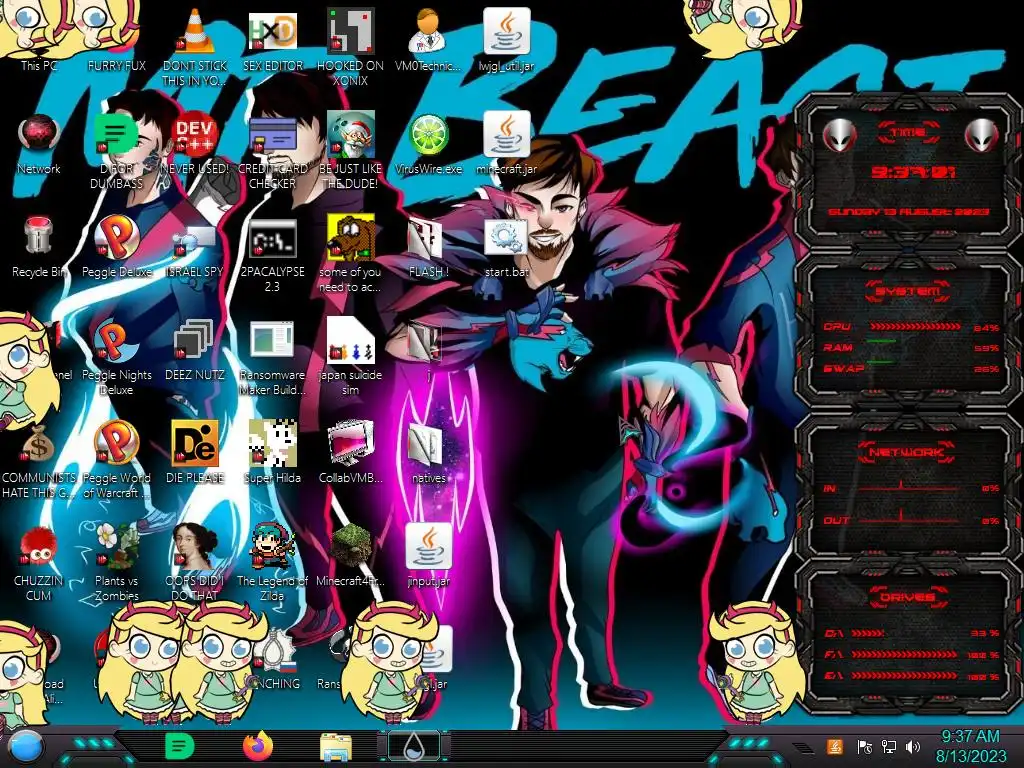Launch The Legend of Zilda

pos(272,546)
